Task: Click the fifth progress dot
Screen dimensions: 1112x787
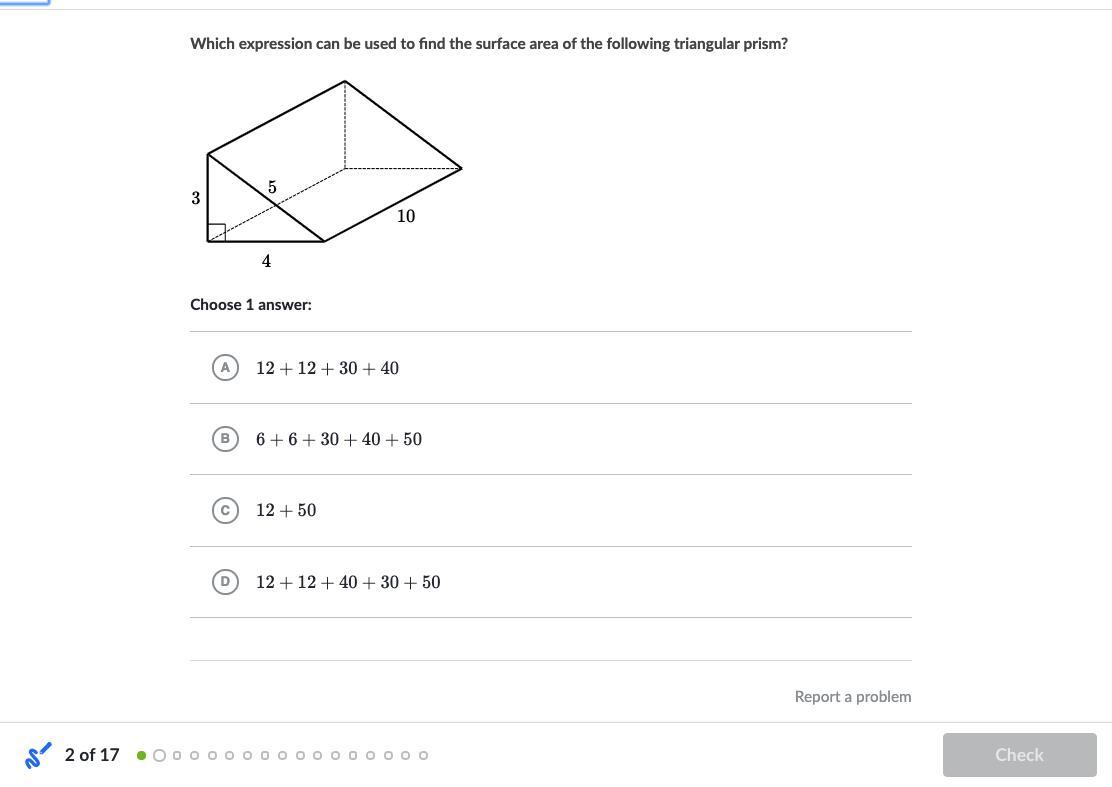Action: [212, 755]
